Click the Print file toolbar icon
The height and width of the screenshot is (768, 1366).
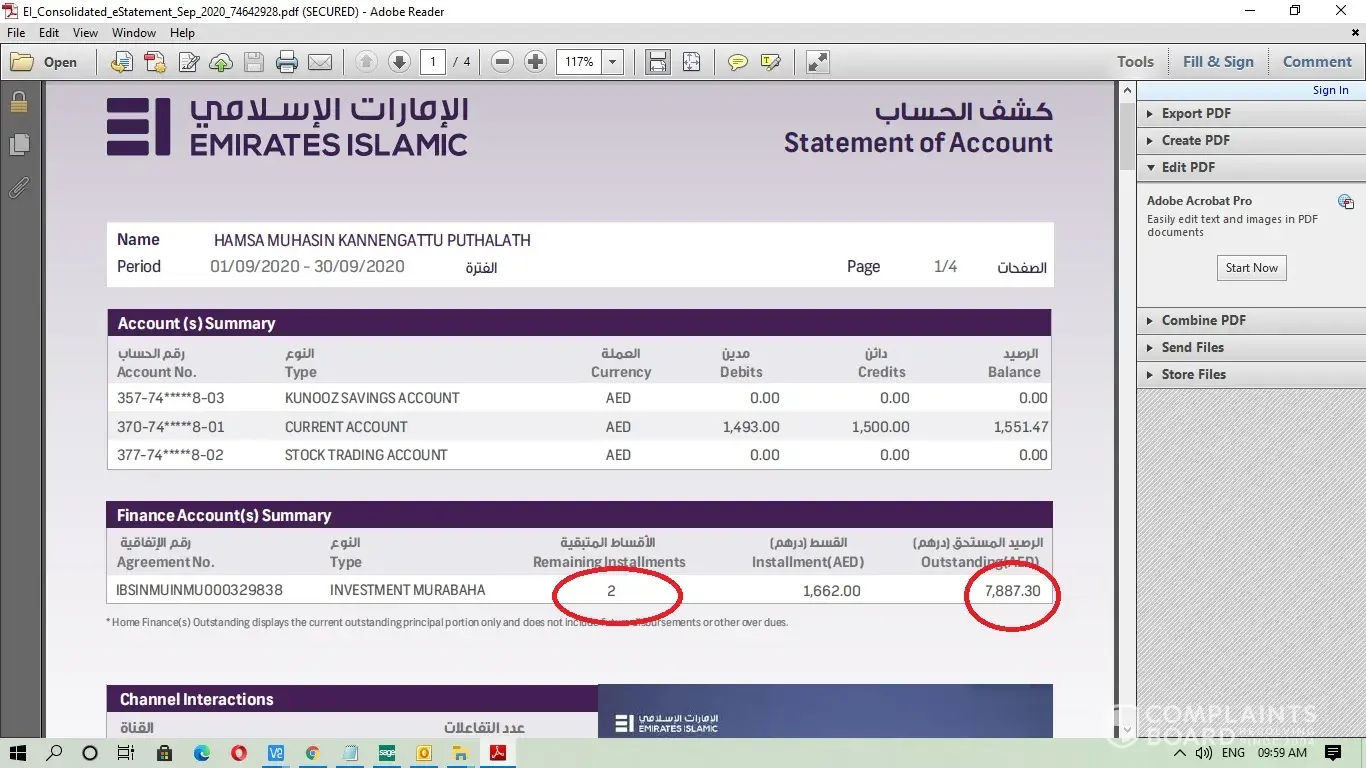click(x=287, y=62)
